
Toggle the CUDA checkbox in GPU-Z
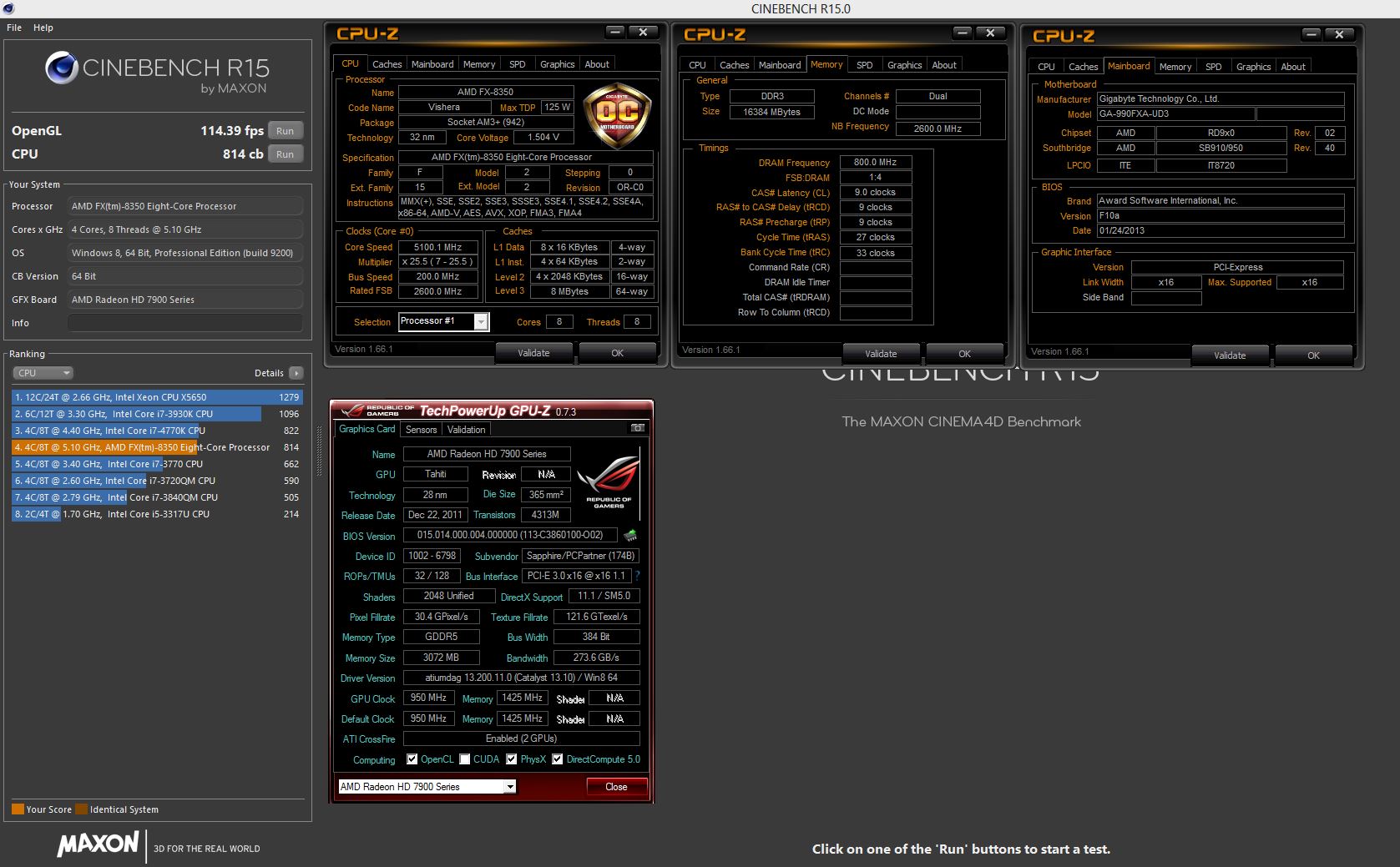[x=464, y=759]
